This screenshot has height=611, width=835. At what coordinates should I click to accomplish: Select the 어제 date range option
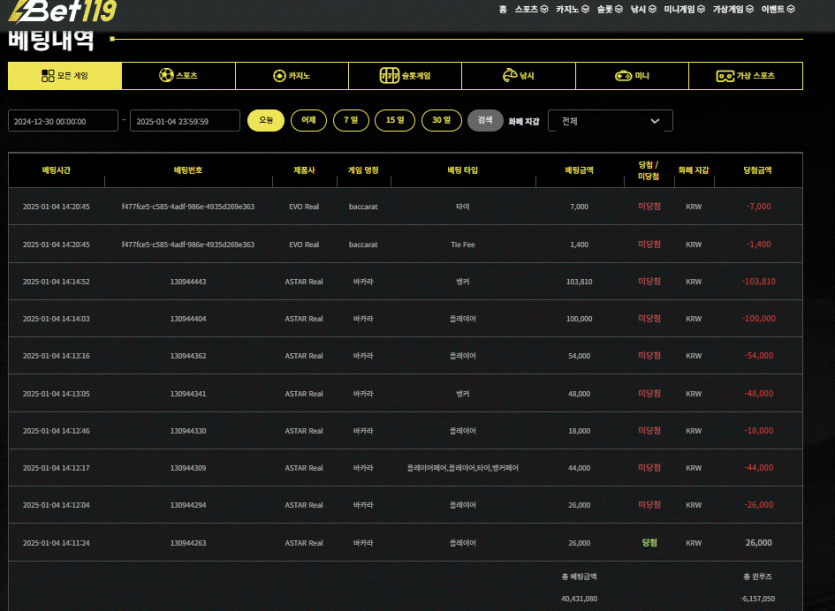(308, 120)
